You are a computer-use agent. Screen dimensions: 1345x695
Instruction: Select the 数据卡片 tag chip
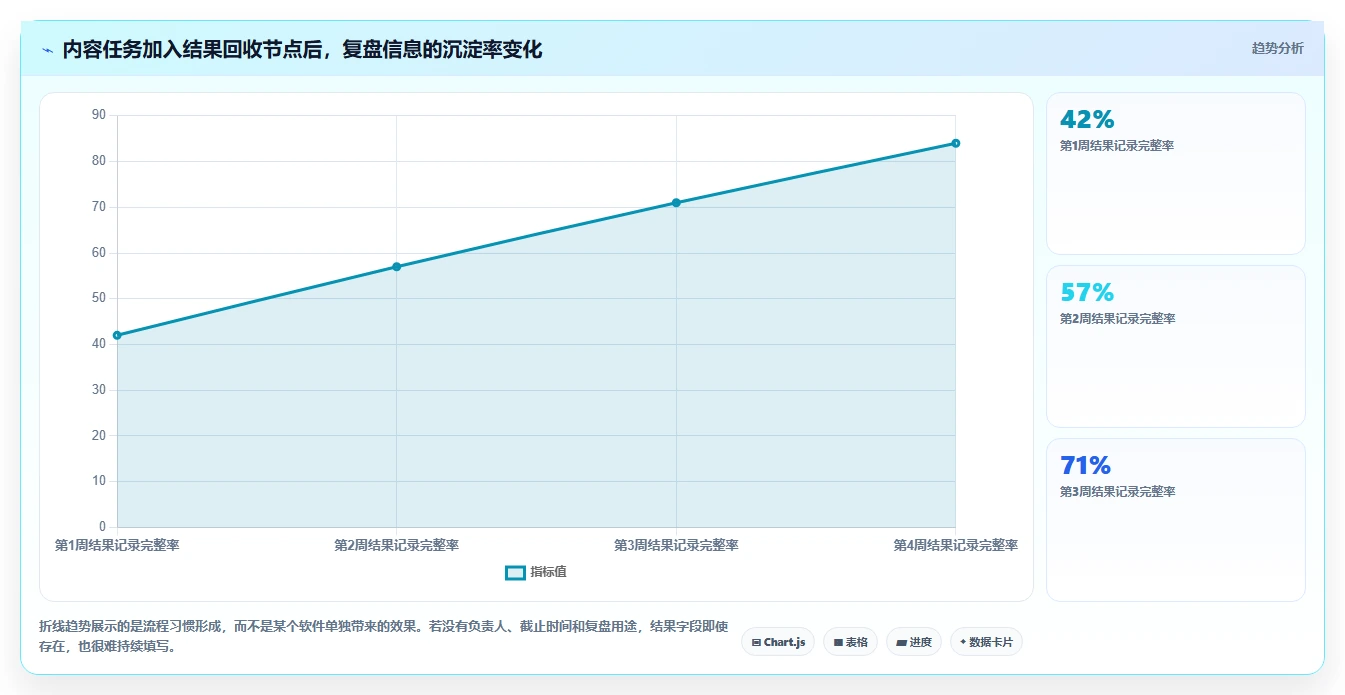pos(986,642)
